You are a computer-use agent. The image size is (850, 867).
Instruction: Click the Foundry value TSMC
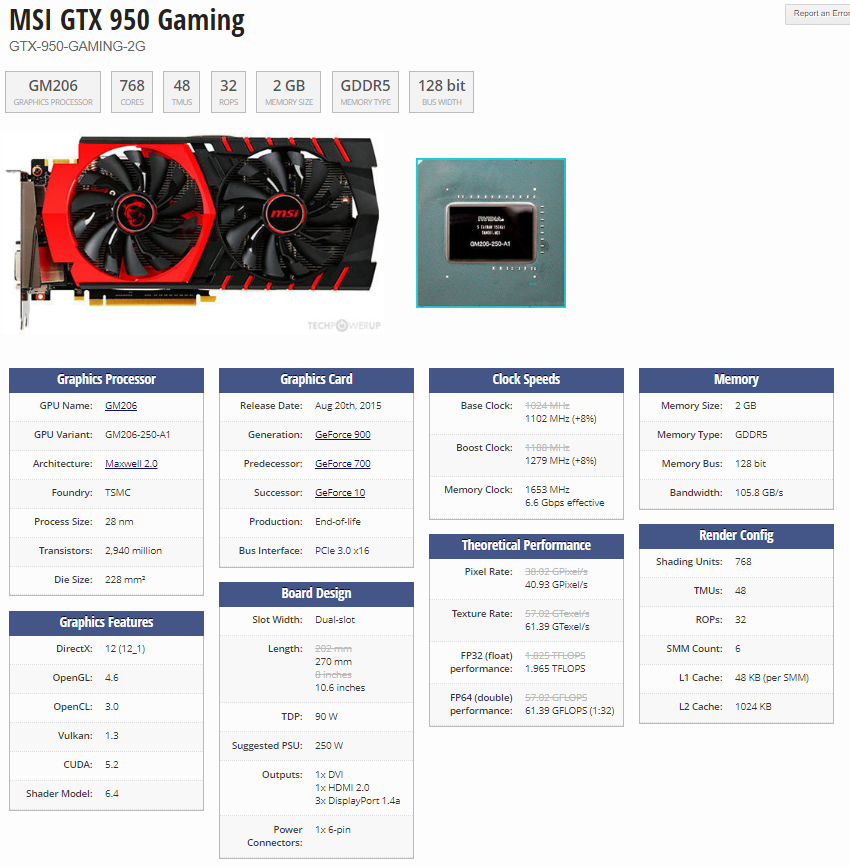118,493
